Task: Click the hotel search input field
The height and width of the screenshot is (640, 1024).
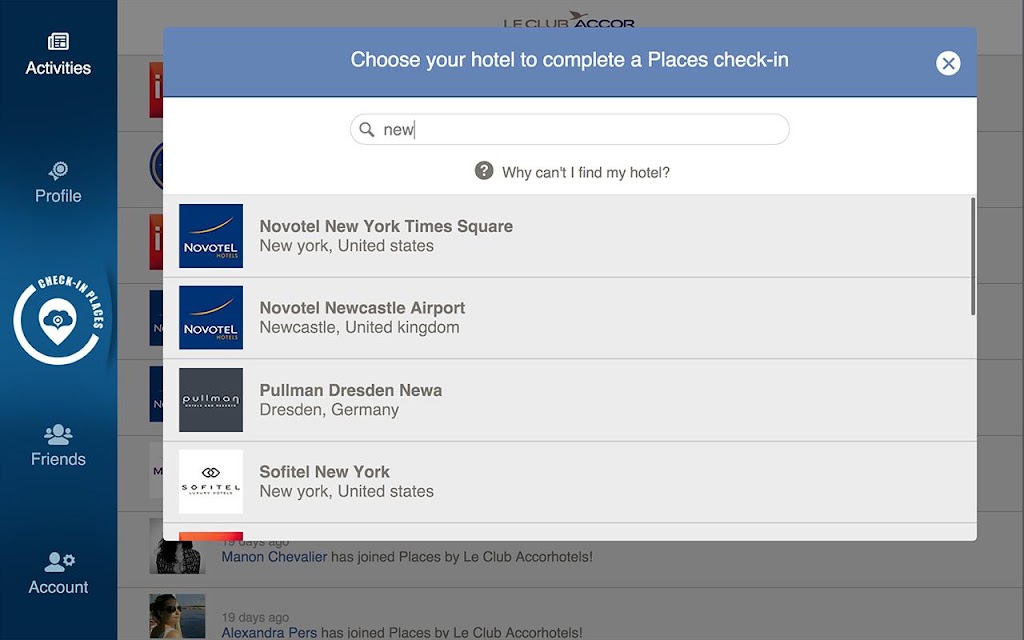Action: point(569,129)
